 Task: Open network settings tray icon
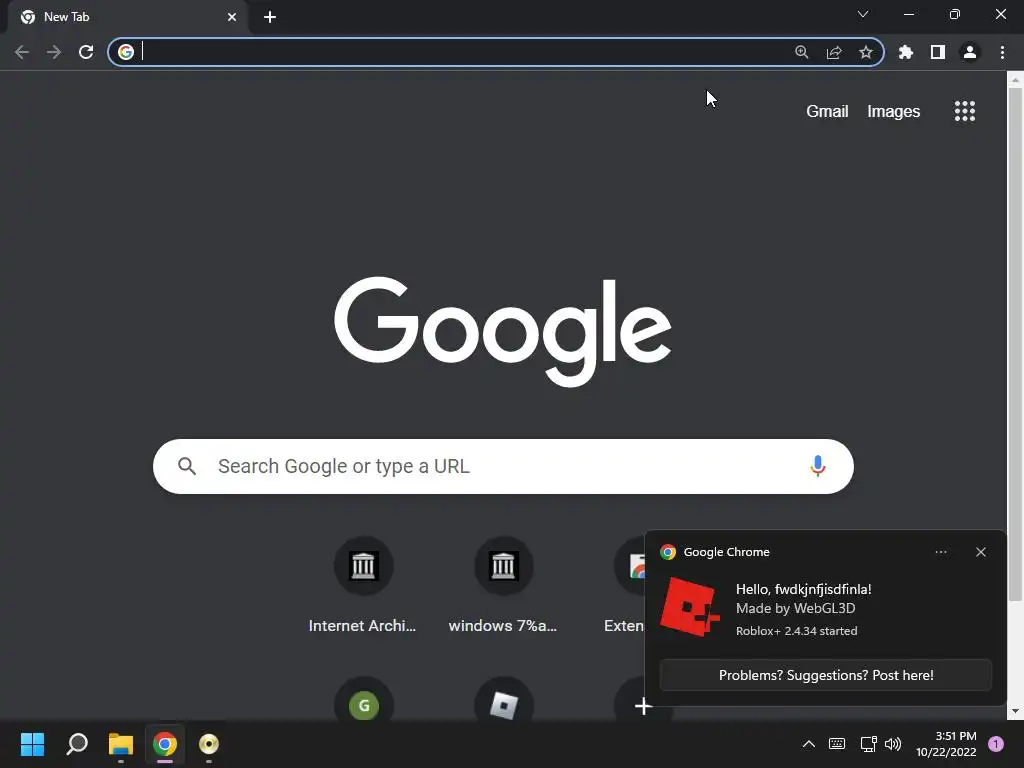868,744
